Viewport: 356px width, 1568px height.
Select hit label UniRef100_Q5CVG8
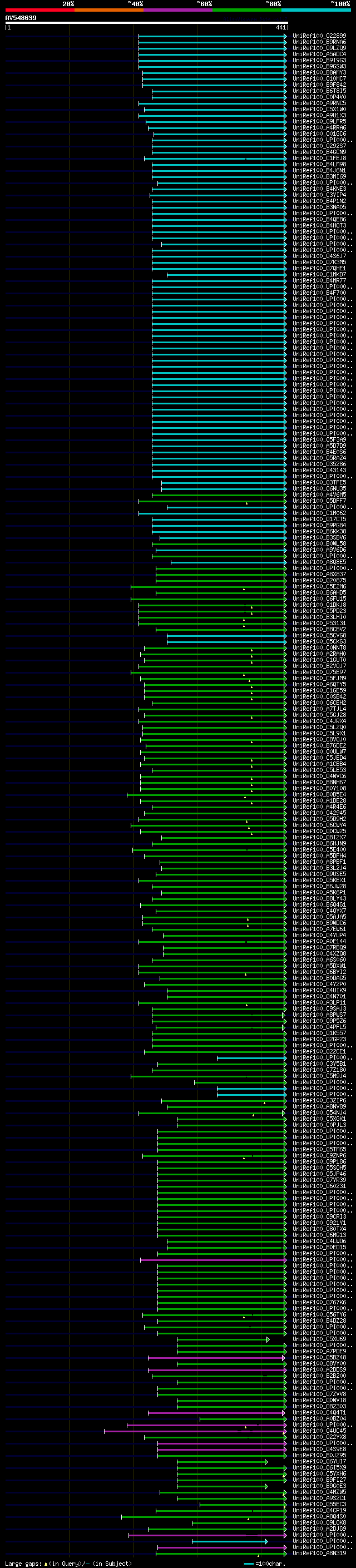[x=319, y=635]
